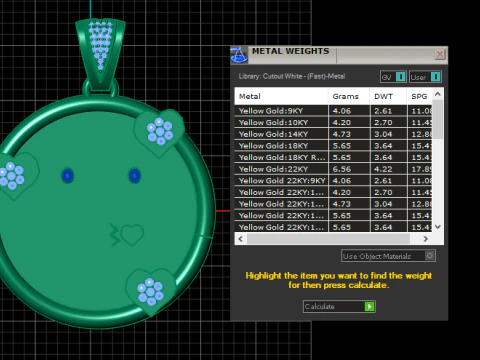Click the table scroll up arrow

(438, 94)
